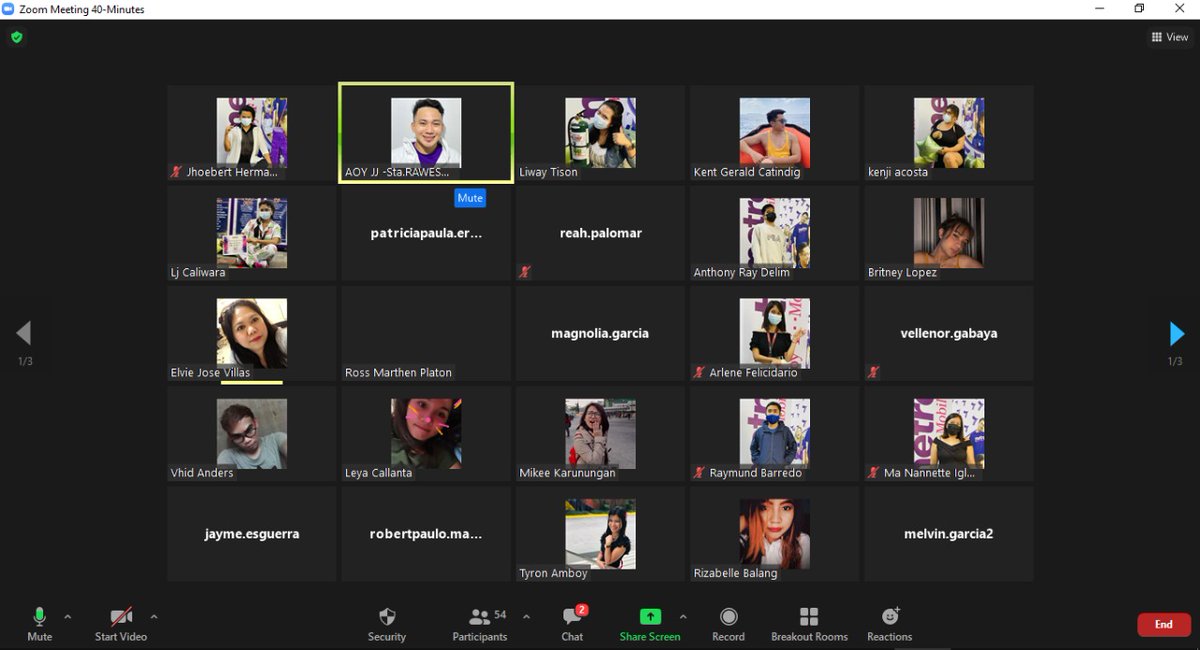Click reah.palomar participant tile
This screenshot has height=650, width=1200.
click(600, 233)
